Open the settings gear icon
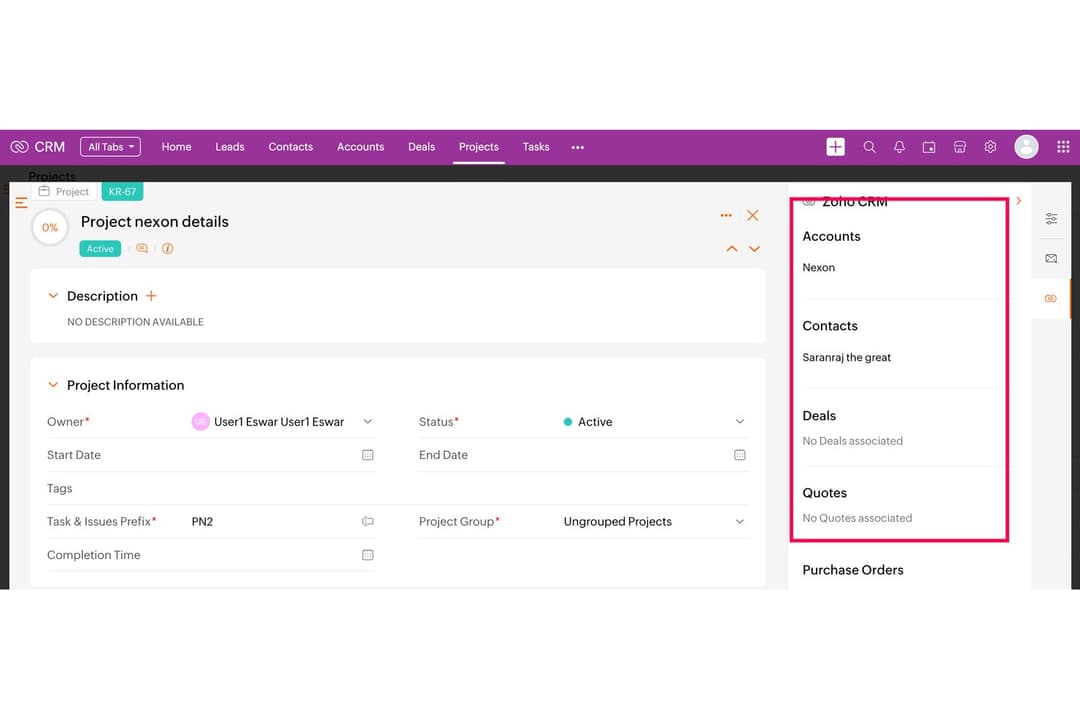This screenshot has height=720, width=1080. tap(990, 147)
